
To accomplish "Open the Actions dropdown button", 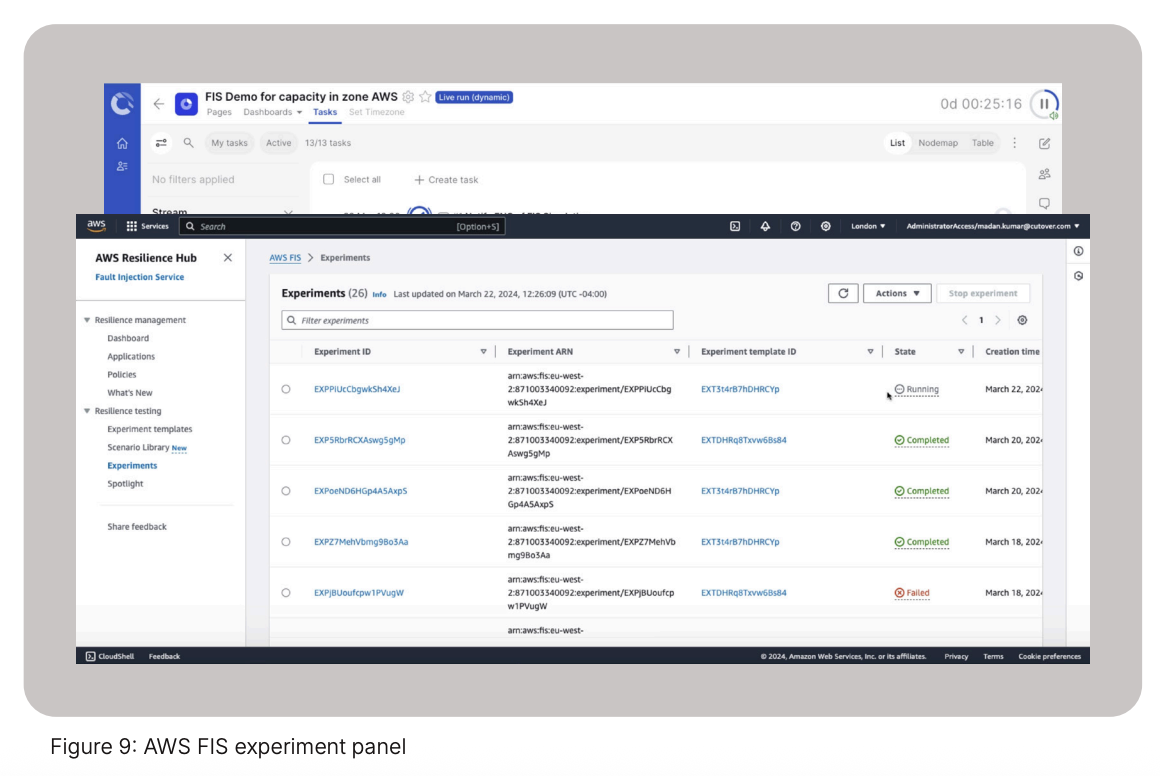I will (x=897, y=294).
